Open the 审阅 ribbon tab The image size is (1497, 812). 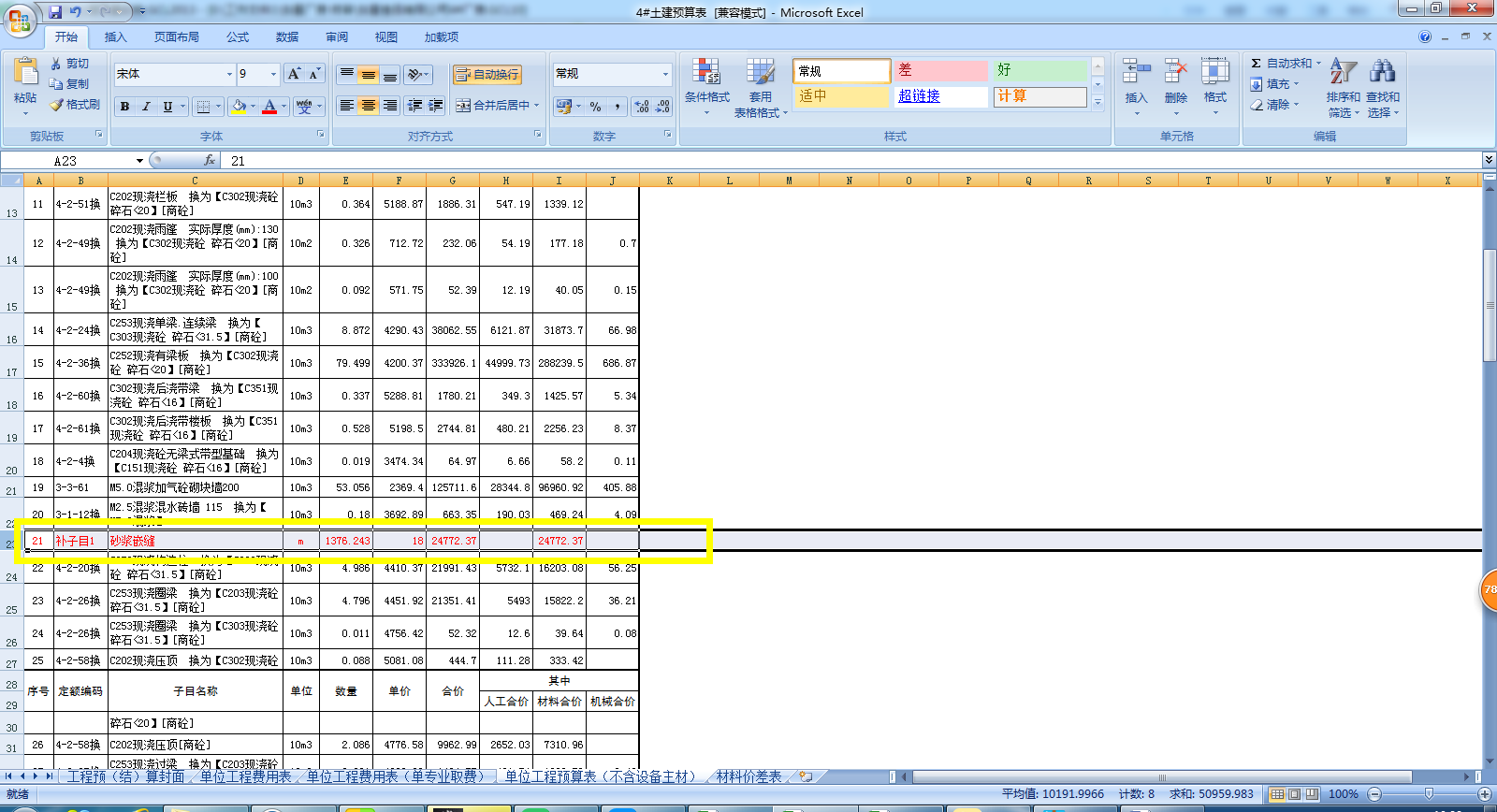click(x=337, y=37)
